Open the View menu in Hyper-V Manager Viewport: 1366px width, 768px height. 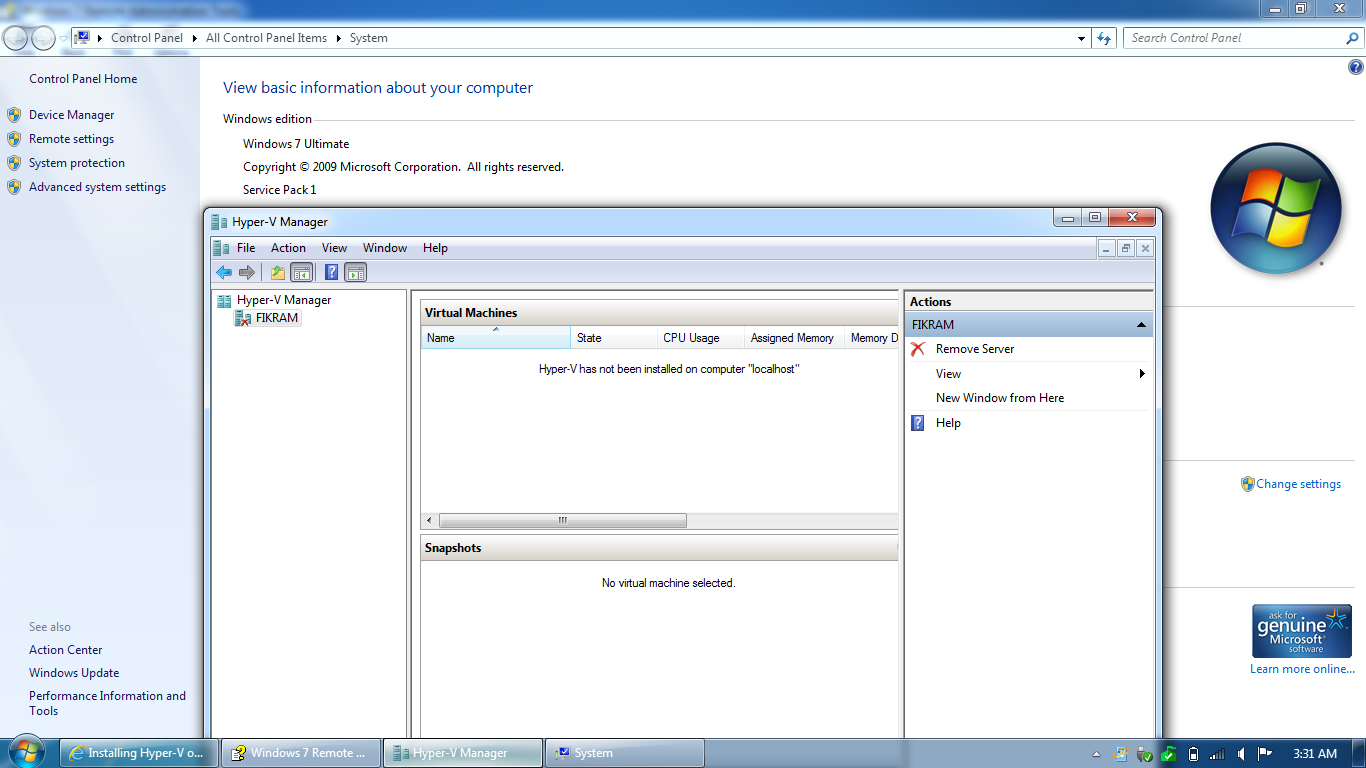tap(335, 248)
